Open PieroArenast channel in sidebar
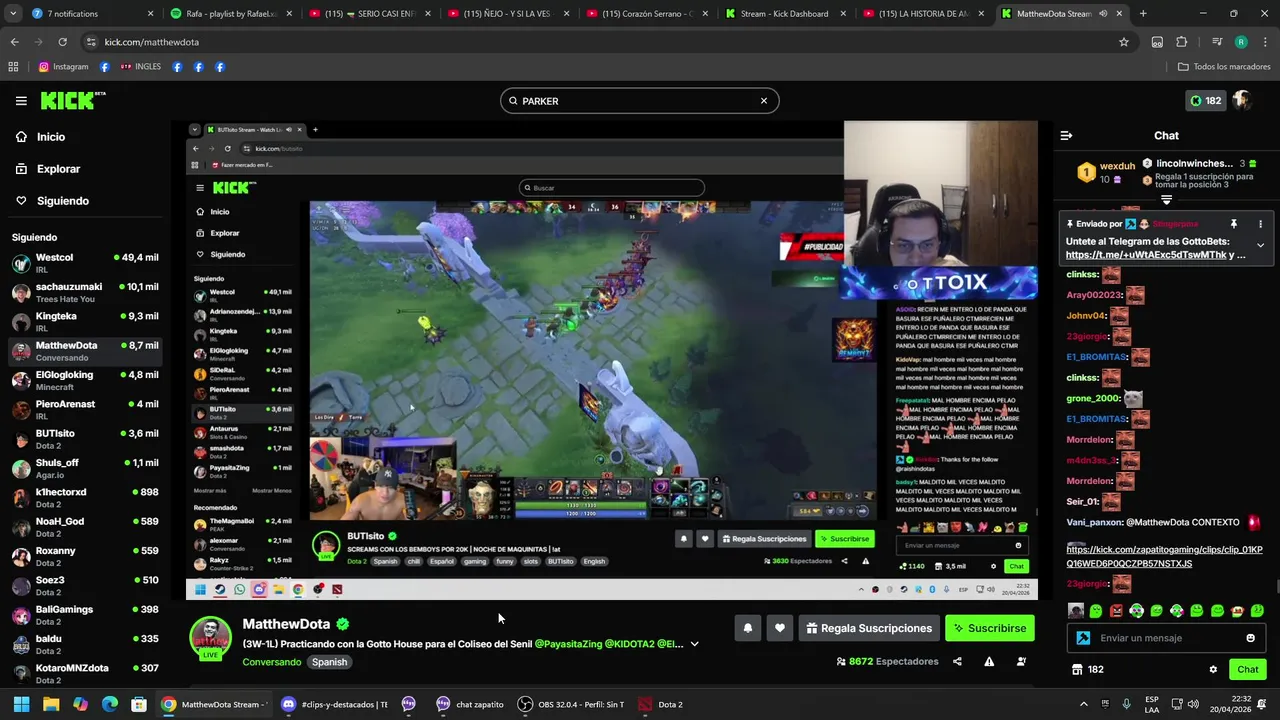This screenshot has height=720, width=1280. coord(86,410)
